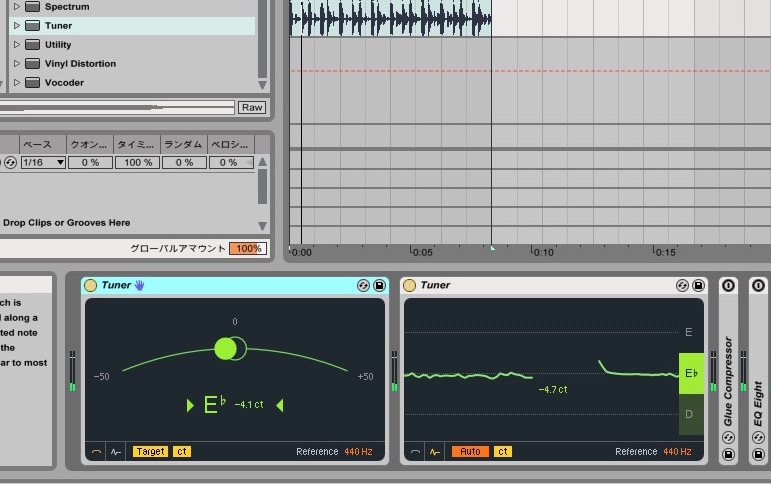Click first Tuner Reference 440 Hz value
The image size is (771, 484).
click(x=358, y=452)
